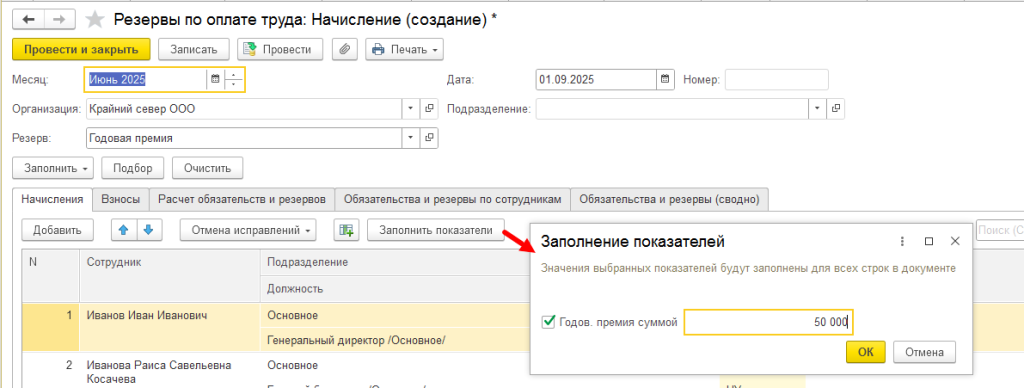Screen dimensions: 1024x388
Task: Go forward with the right arrow
Action: [x=58, y=20]
